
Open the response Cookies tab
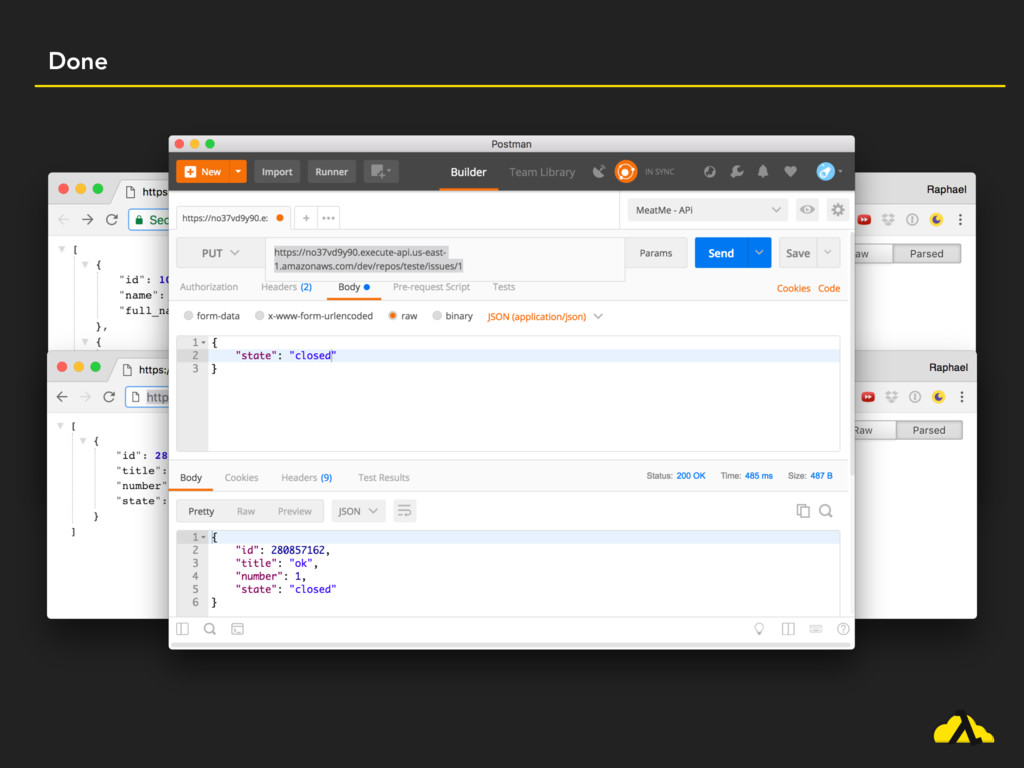[x=241, y=477]
